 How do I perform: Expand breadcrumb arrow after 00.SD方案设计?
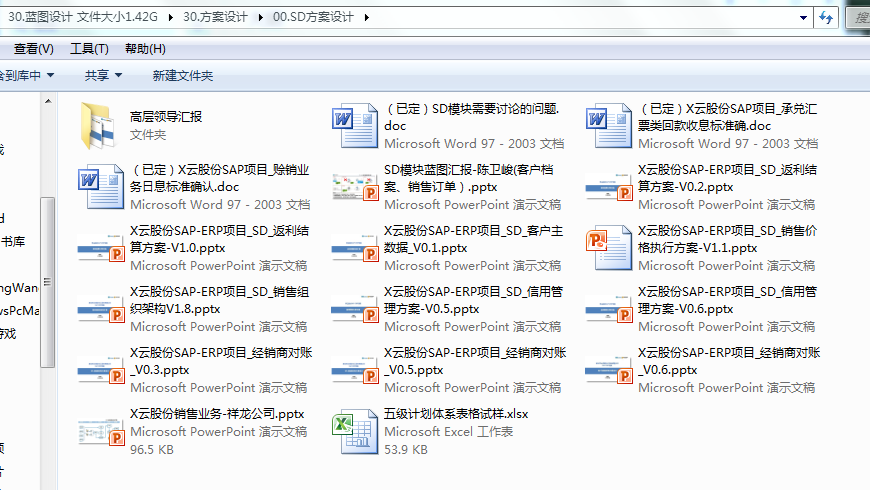tap(367, 18)
